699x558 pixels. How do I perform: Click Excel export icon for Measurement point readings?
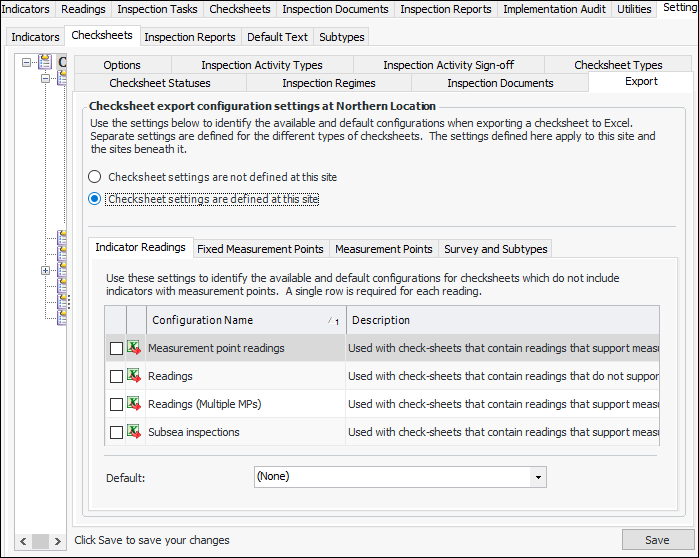[x=135, y=348]
